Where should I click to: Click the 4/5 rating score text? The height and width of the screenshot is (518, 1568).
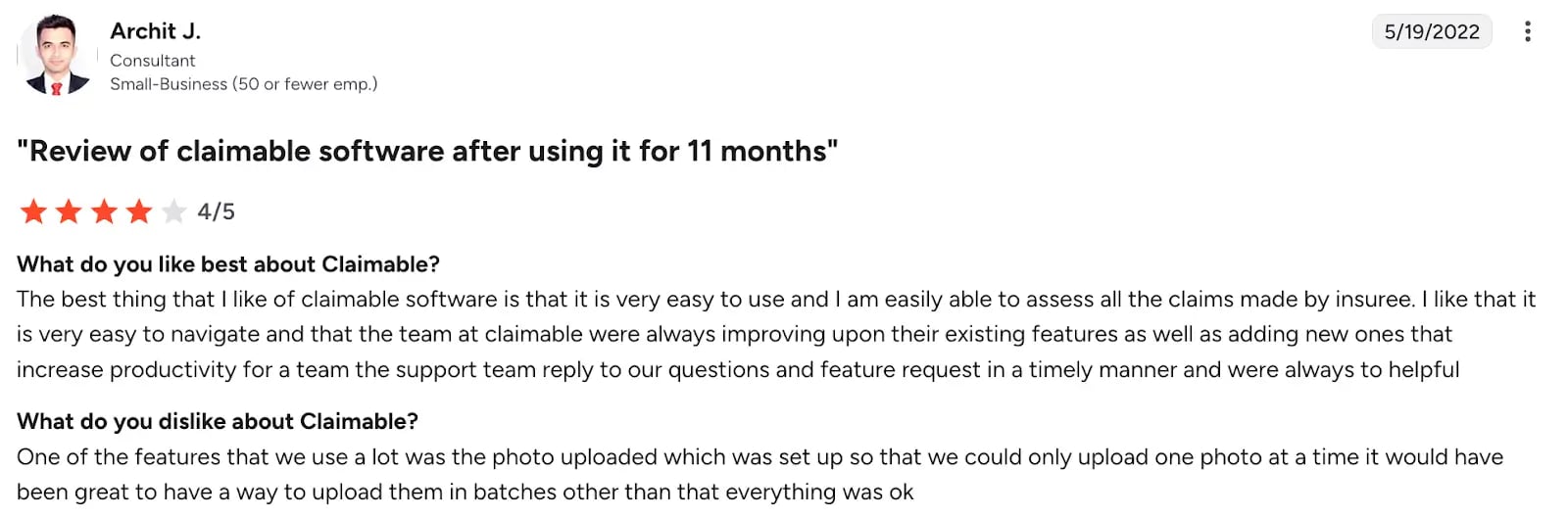point(216,212)
